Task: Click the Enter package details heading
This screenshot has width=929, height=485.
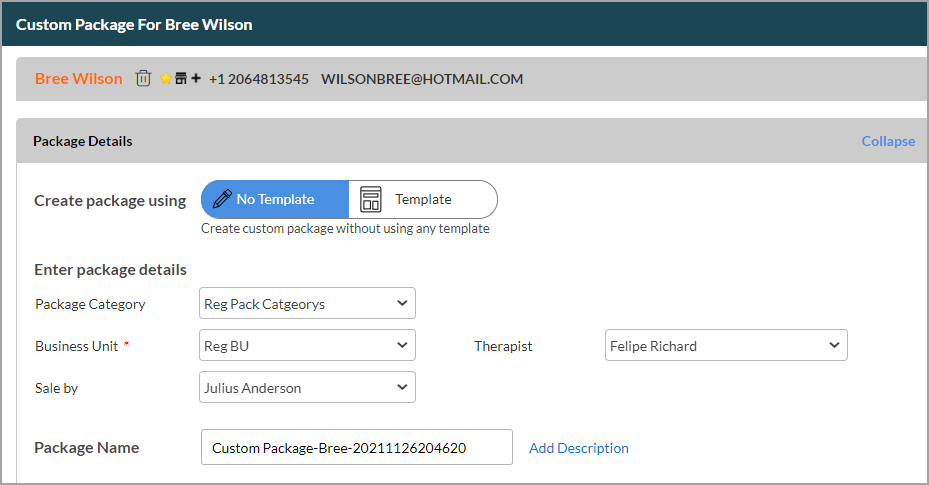Action: [110, 269]
